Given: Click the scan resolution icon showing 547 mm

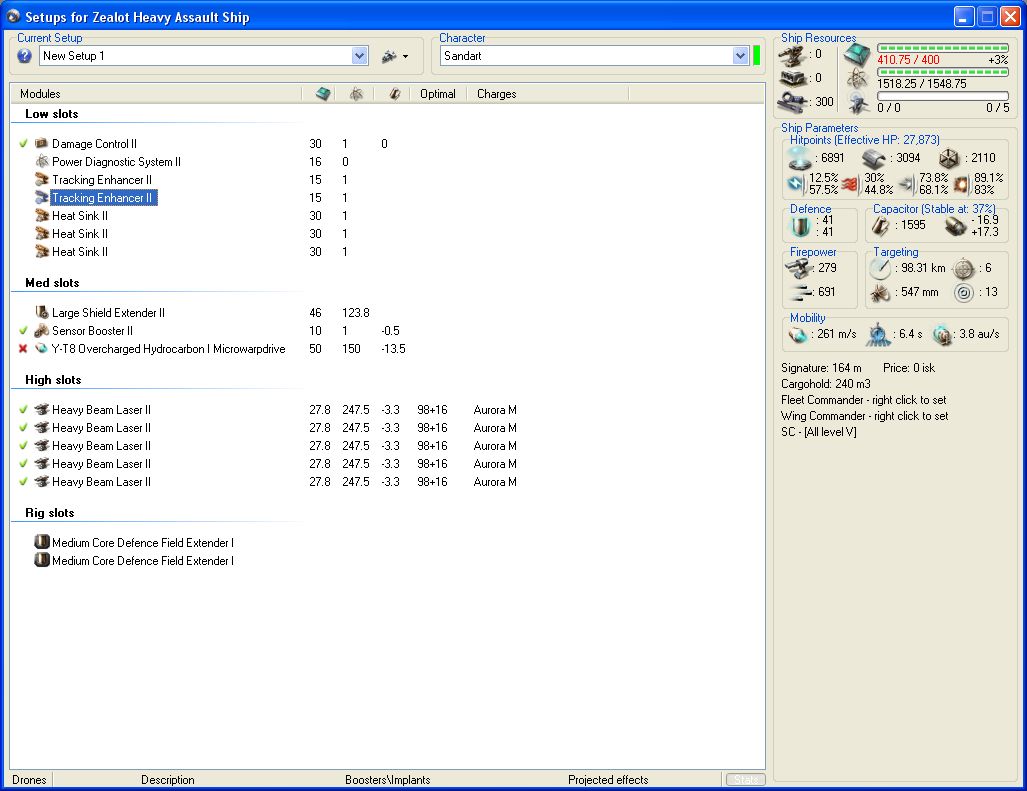Looking at the screenshot, I should [880, 293].
